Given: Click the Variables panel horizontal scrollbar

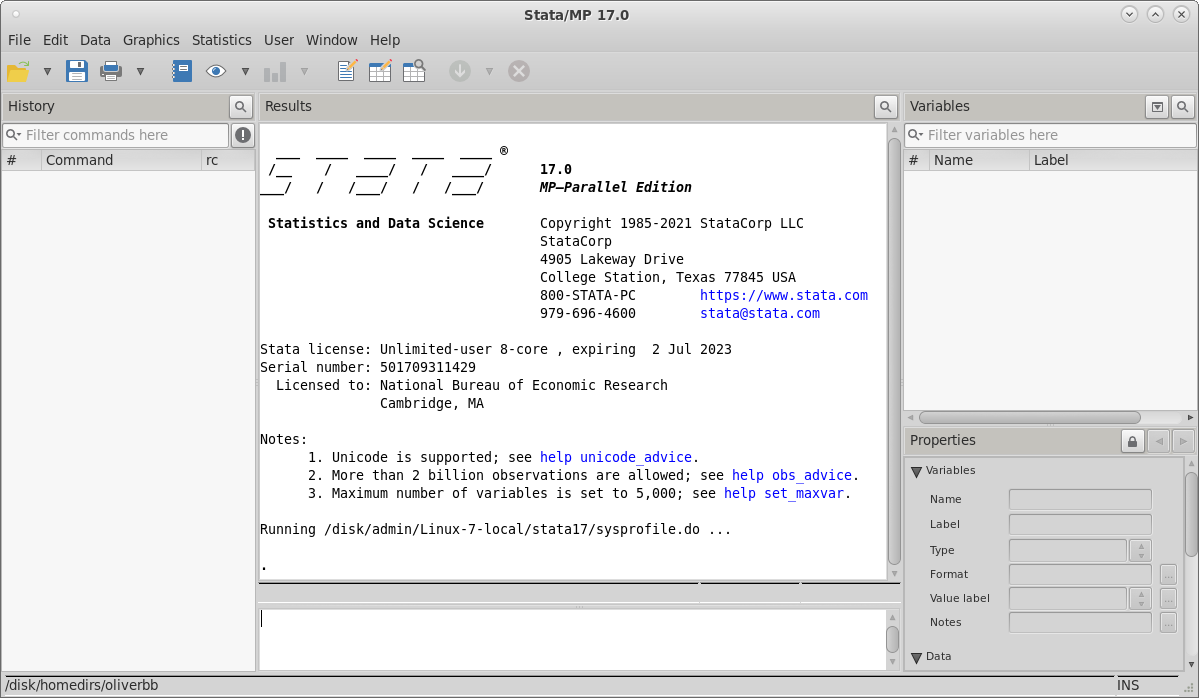Looking at the screenshot, I should pyautogui.click(x=1029, y=418).
